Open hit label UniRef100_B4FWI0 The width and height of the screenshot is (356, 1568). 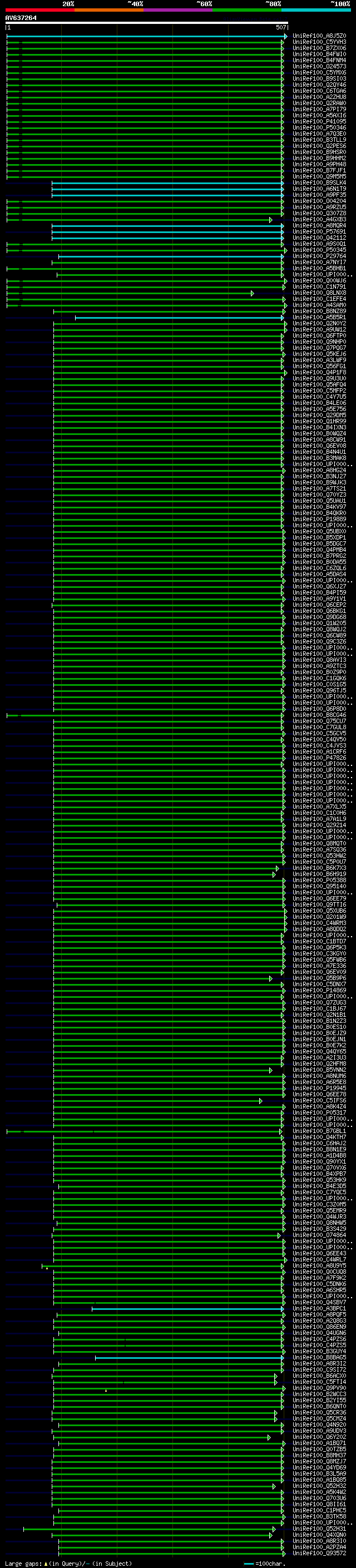[x=319, y=54]
